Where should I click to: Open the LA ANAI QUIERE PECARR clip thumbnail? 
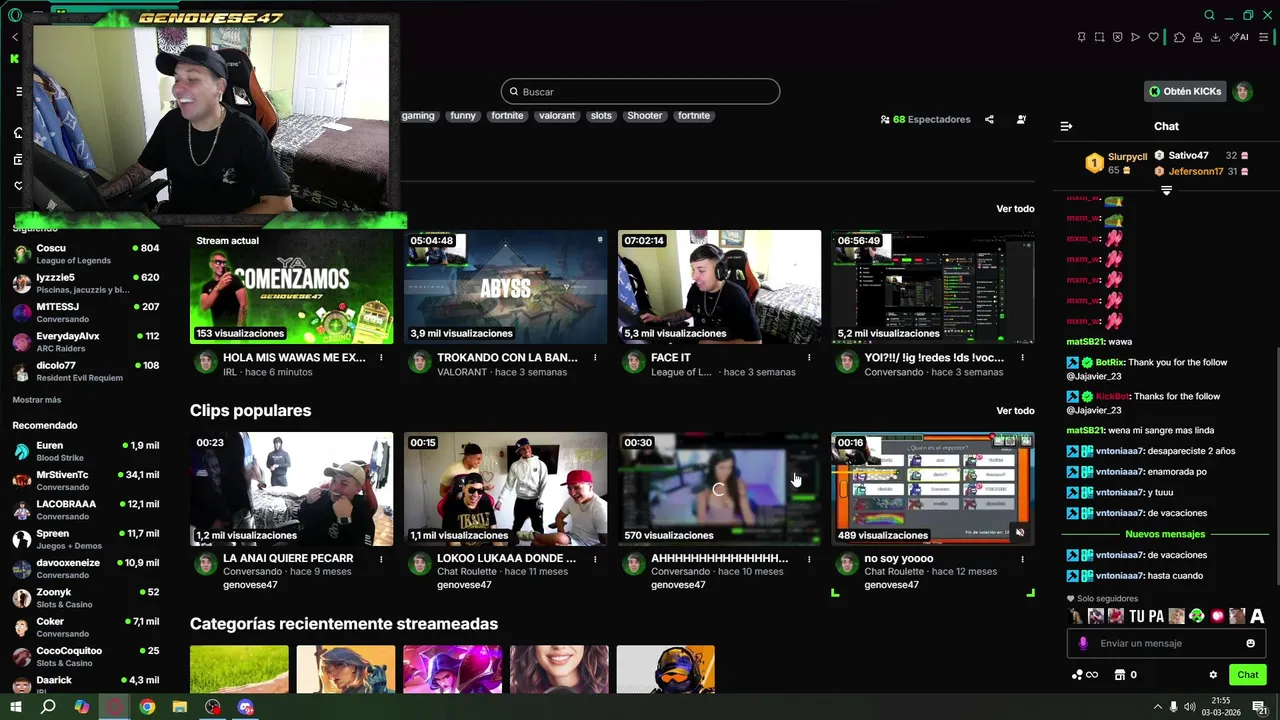tap(291, 489)
